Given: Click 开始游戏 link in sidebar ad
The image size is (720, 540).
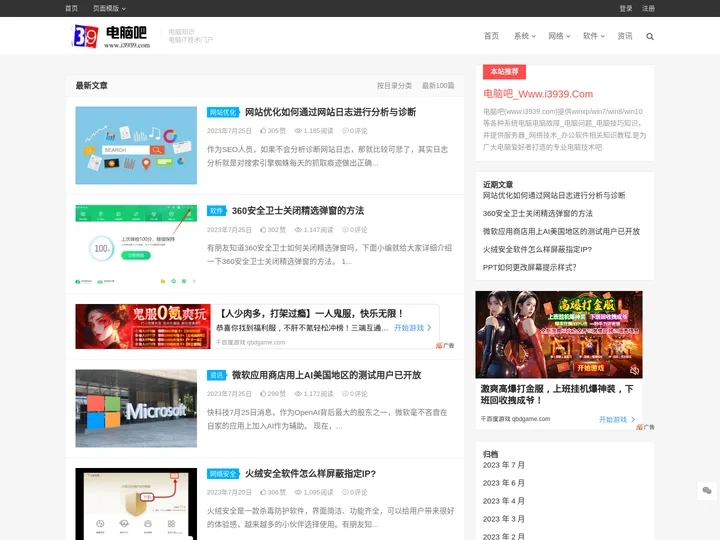Looking at the screenshot, I should [617, 419].
